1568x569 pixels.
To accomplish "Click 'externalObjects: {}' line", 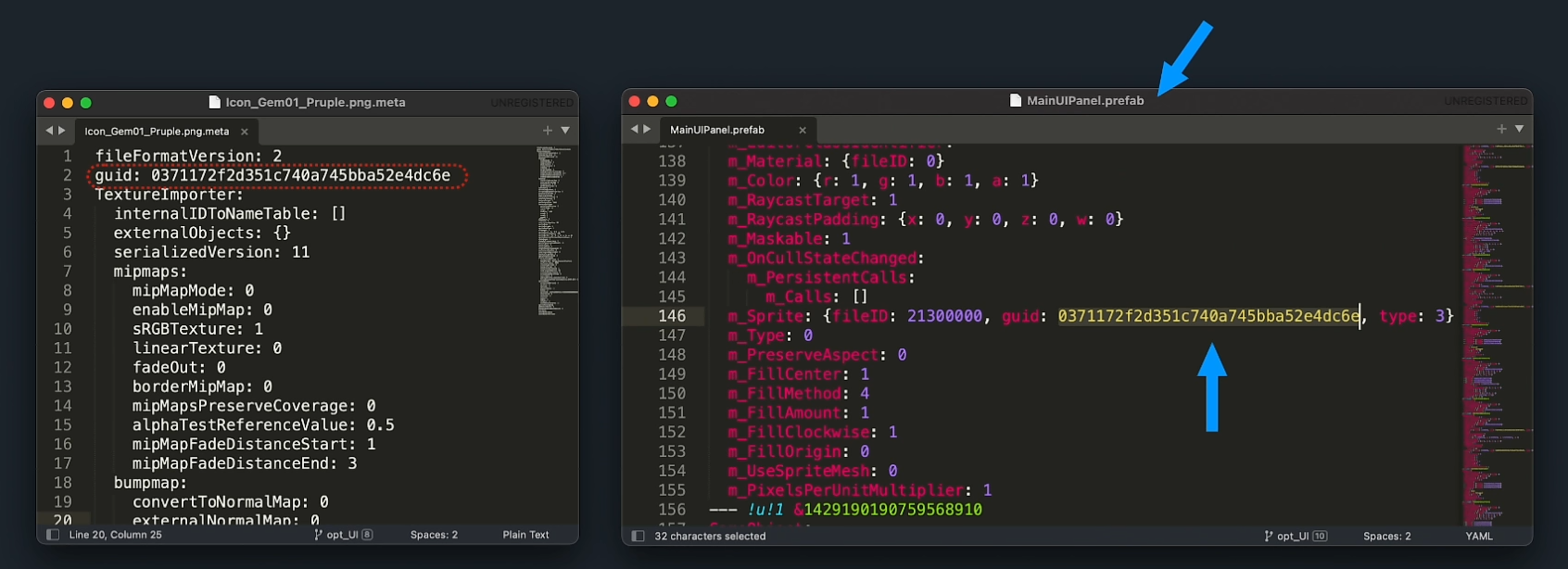I will click(x=202, y=233).
